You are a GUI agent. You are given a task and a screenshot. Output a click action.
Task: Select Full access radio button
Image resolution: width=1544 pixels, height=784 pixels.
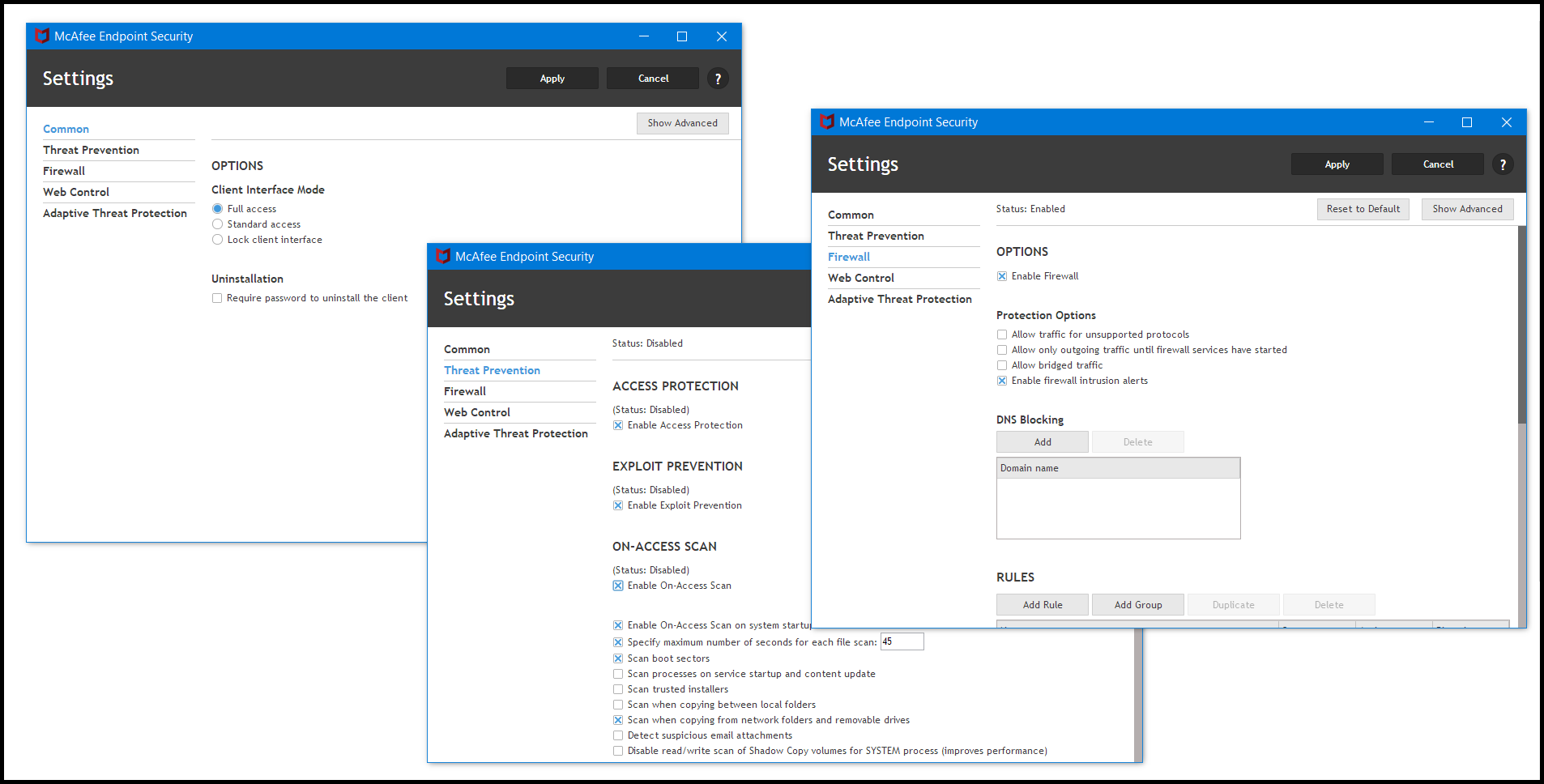[x=217, y=209]
